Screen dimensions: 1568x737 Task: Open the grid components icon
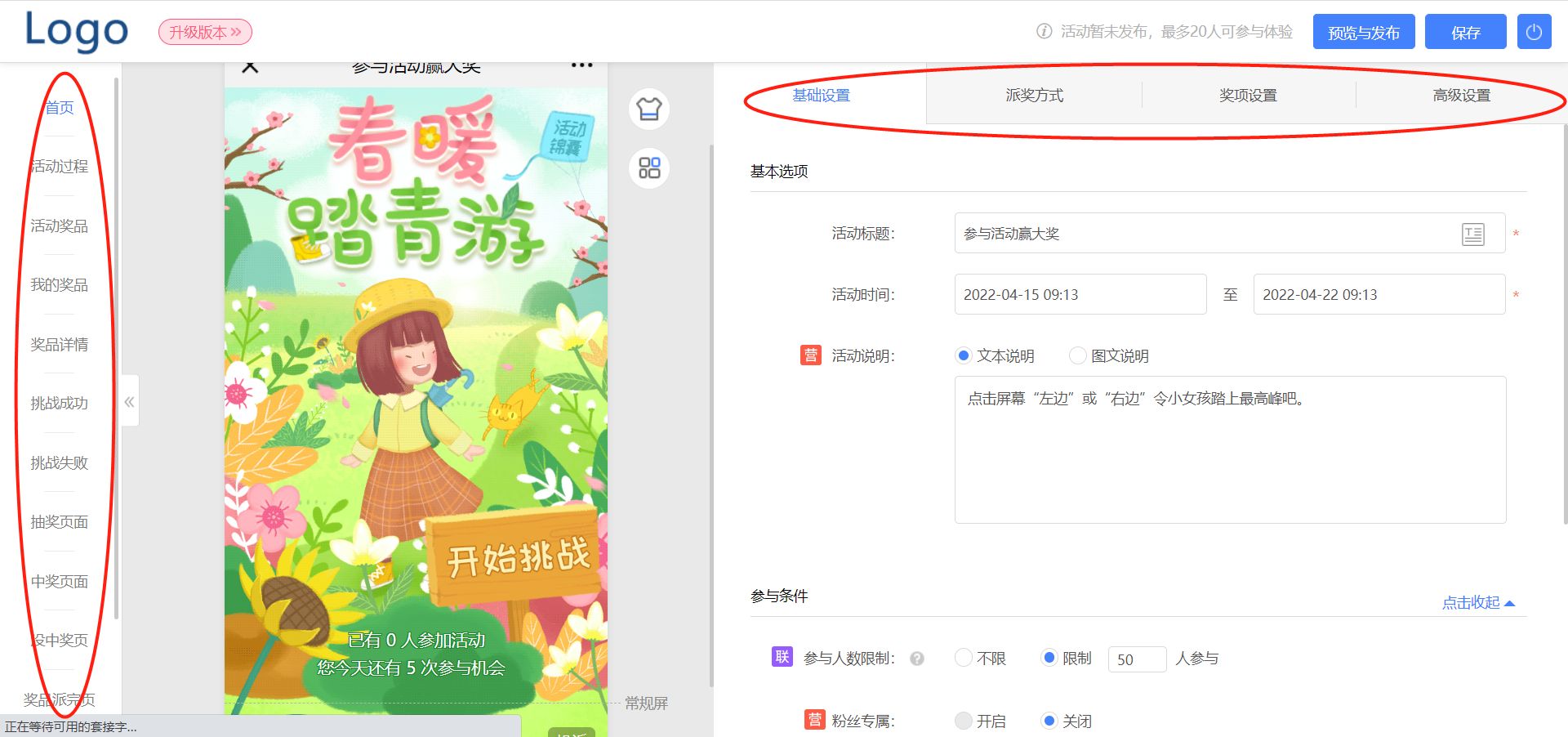click(649, 168)
